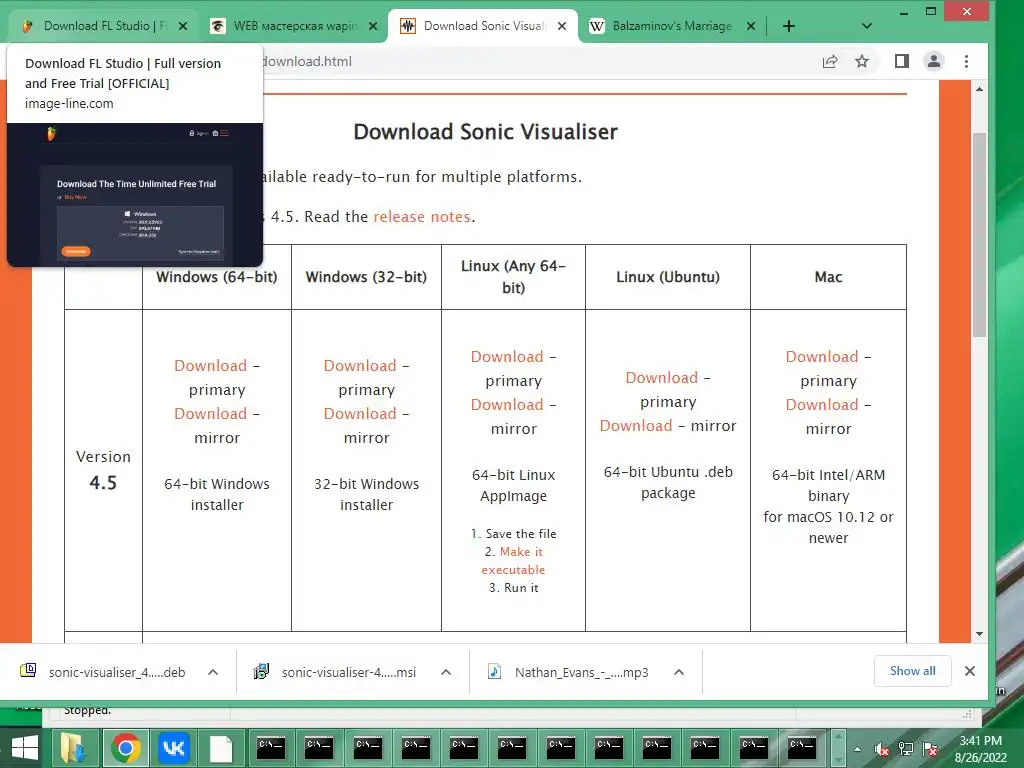Viewport: 1024px width, 768px height.
Task: Minimize the Chrome browser window
Action: pos(904,12)
